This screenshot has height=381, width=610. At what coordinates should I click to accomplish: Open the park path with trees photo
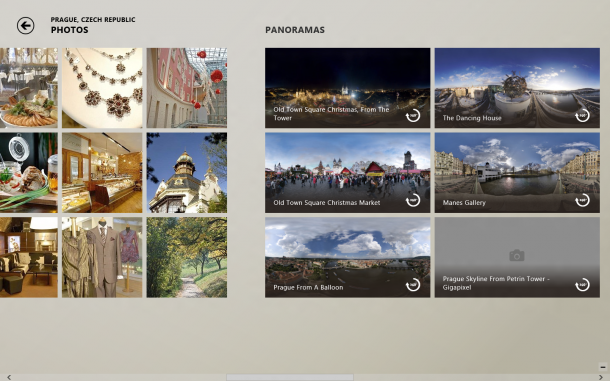[187, 258]
